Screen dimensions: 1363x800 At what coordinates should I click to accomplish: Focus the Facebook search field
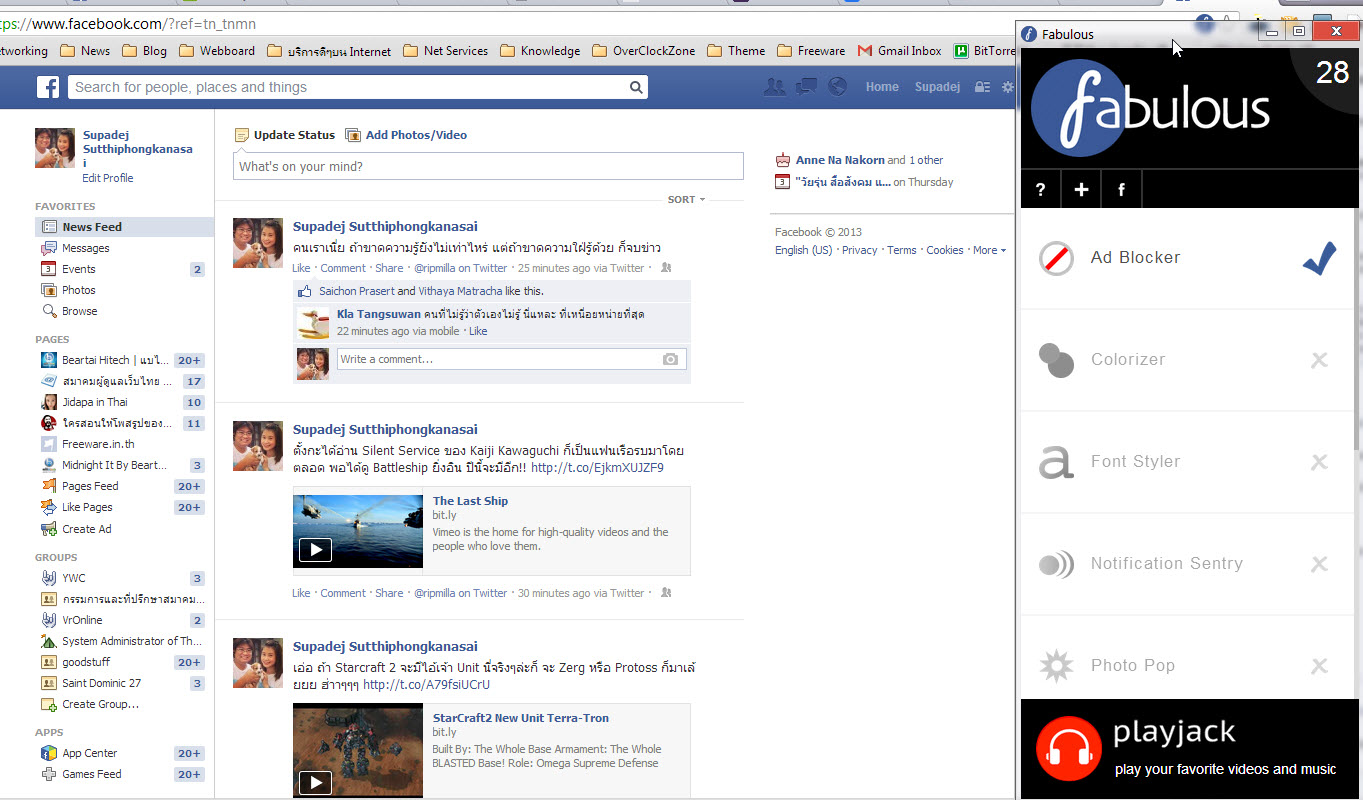coord(360,88)
